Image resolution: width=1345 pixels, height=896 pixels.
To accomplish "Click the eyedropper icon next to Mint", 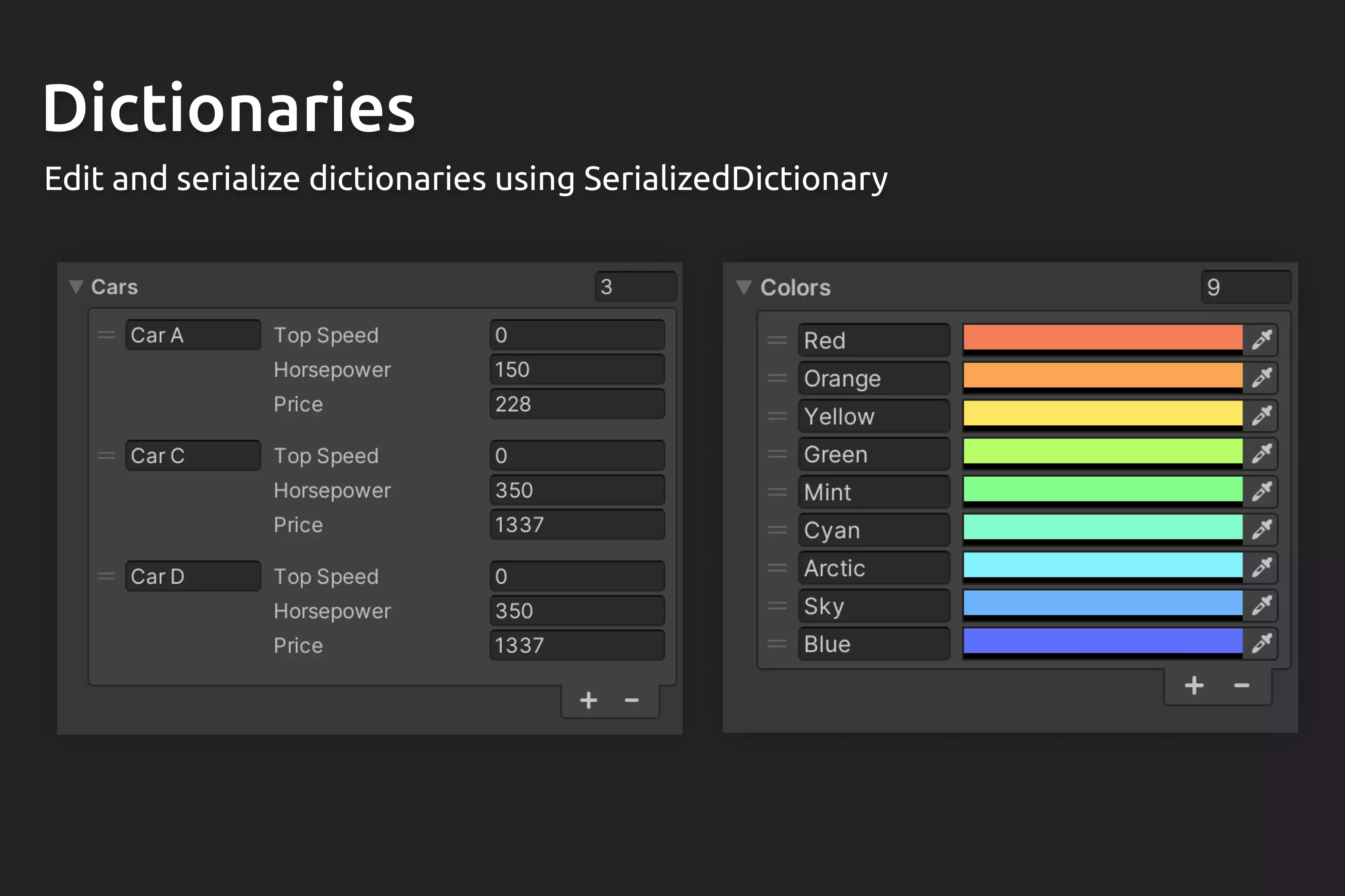I will point(1262,491).
